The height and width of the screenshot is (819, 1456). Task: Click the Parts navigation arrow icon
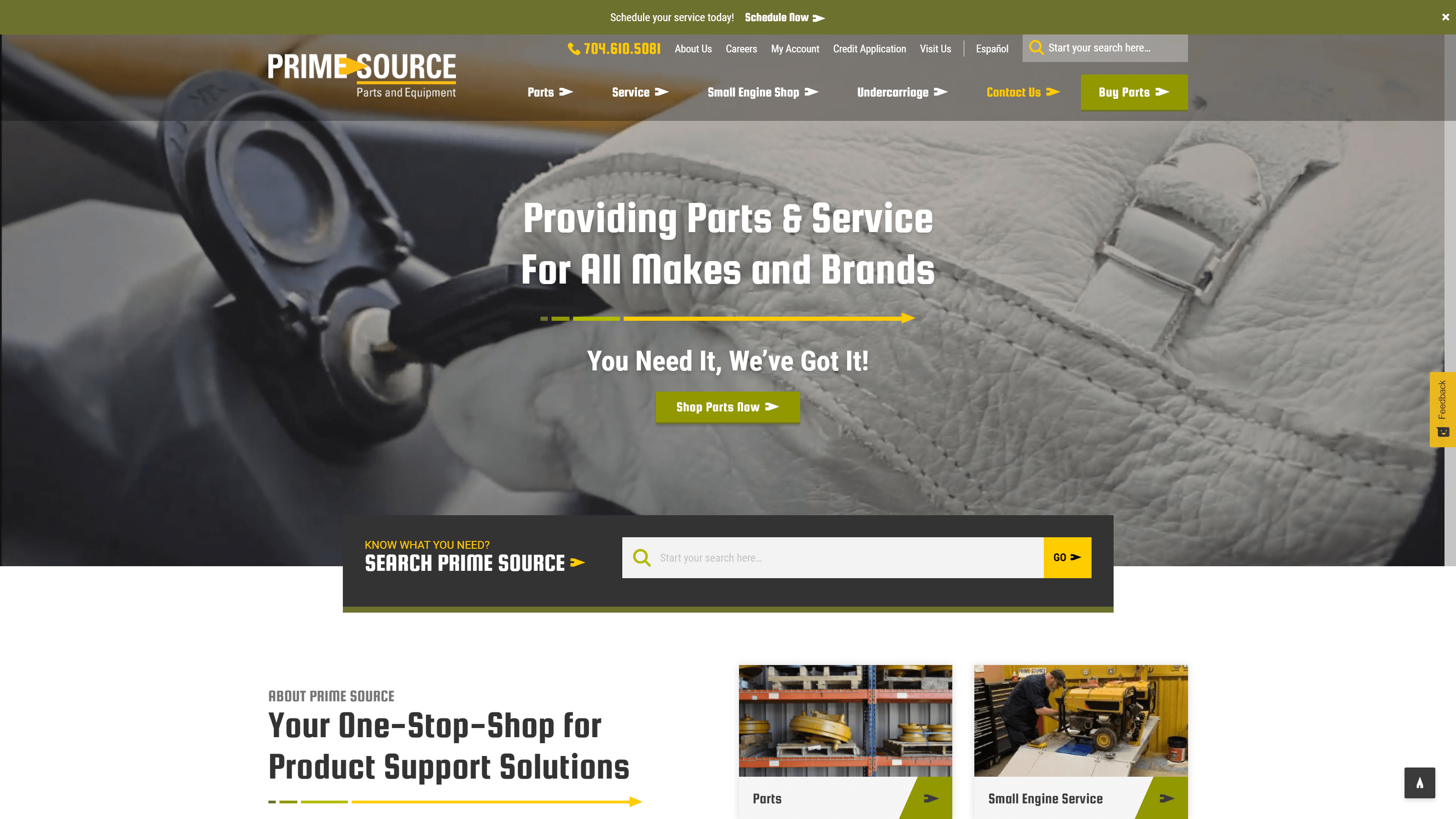click(x=567, y=92)
